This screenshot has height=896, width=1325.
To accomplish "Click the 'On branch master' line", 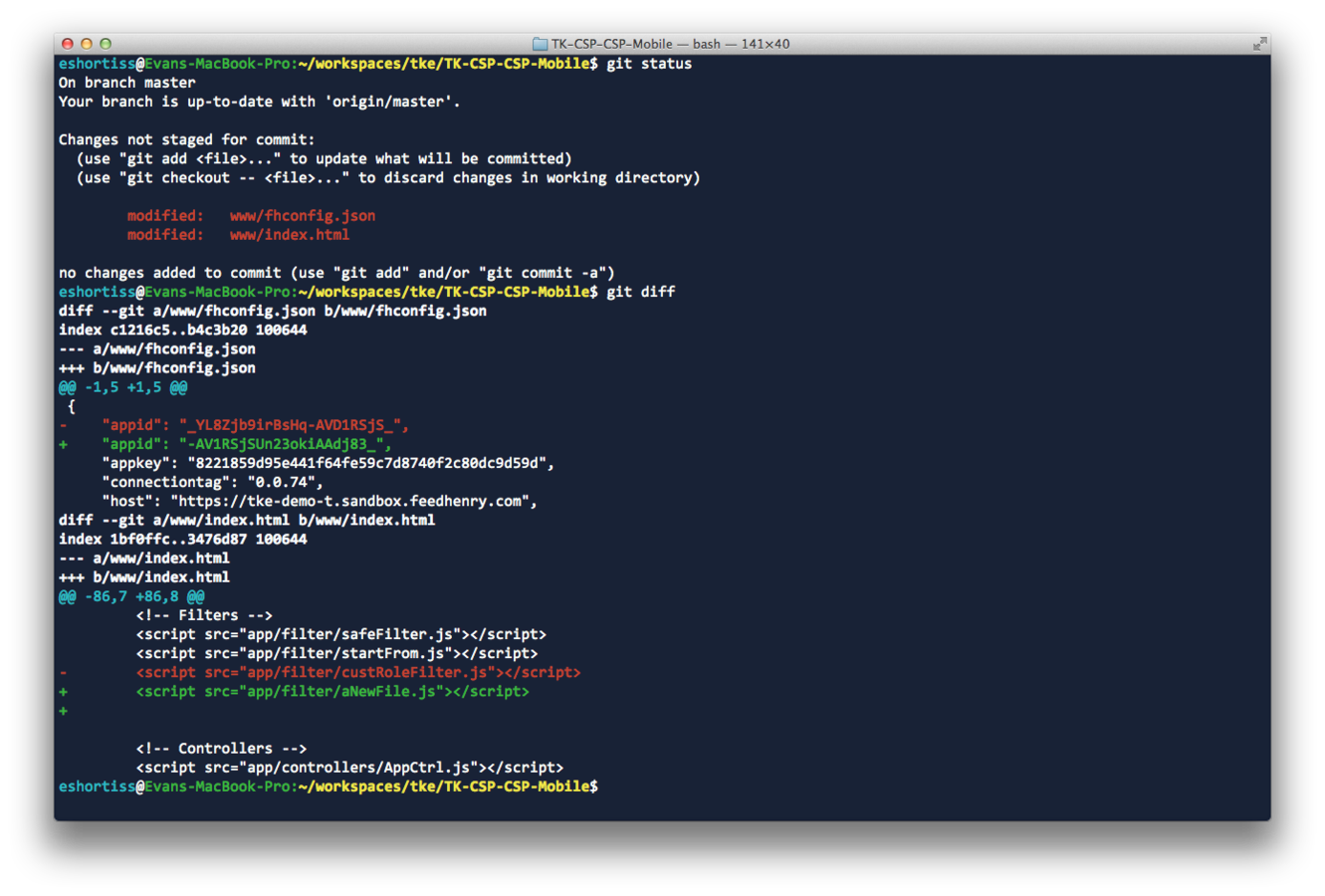I will (x=126, y=83).
